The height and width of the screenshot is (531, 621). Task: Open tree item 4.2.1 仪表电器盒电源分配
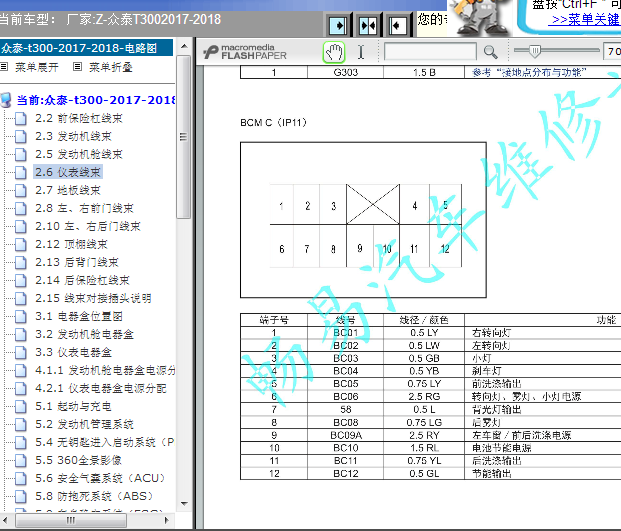click(x=101, y=388)
